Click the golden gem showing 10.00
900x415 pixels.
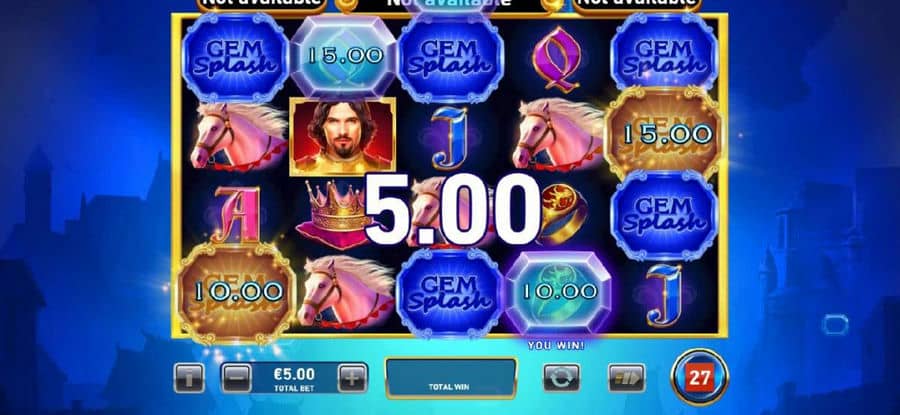[x=237, y=292]
